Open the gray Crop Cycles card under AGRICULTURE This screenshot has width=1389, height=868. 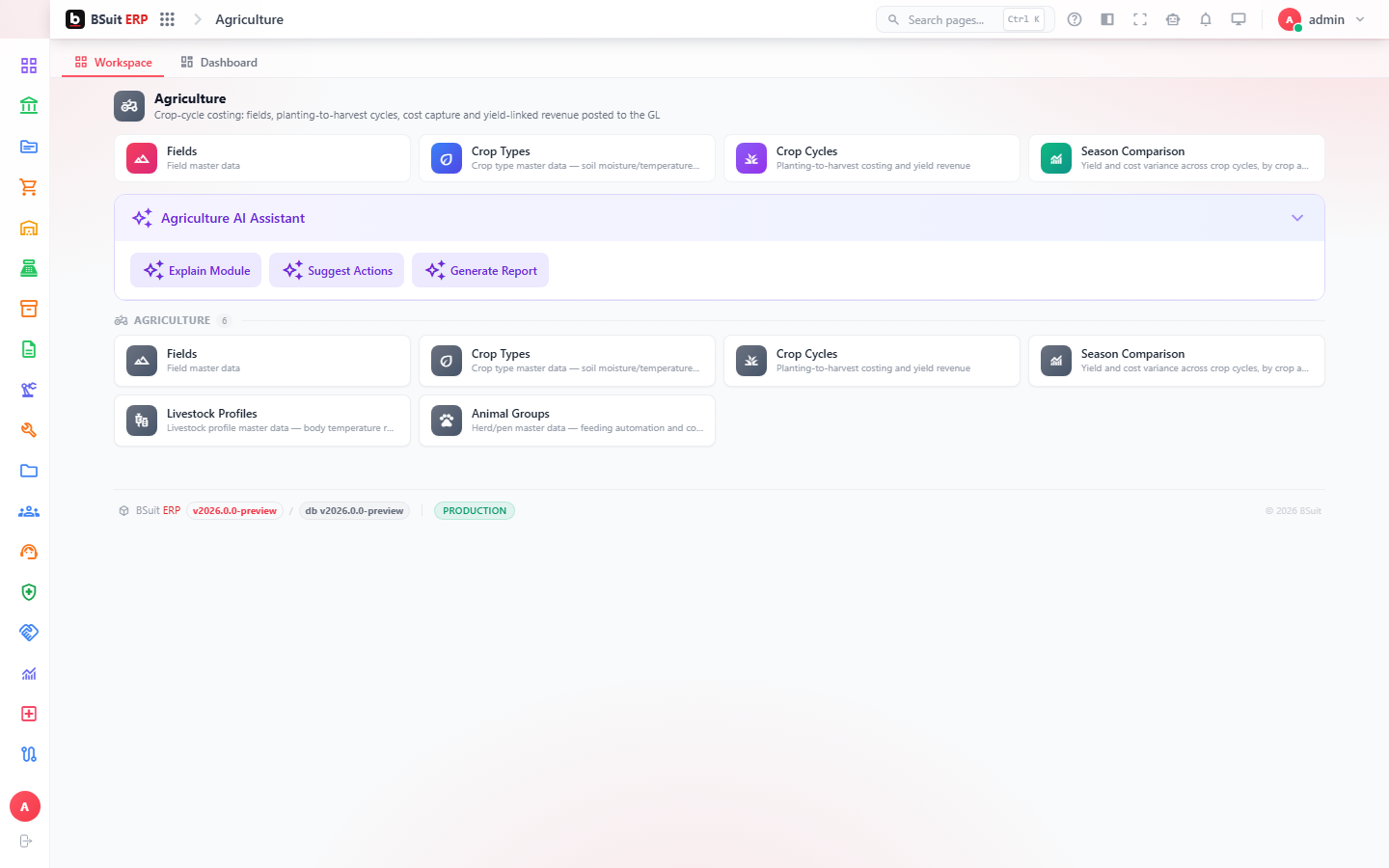click(x=872, y=361)
